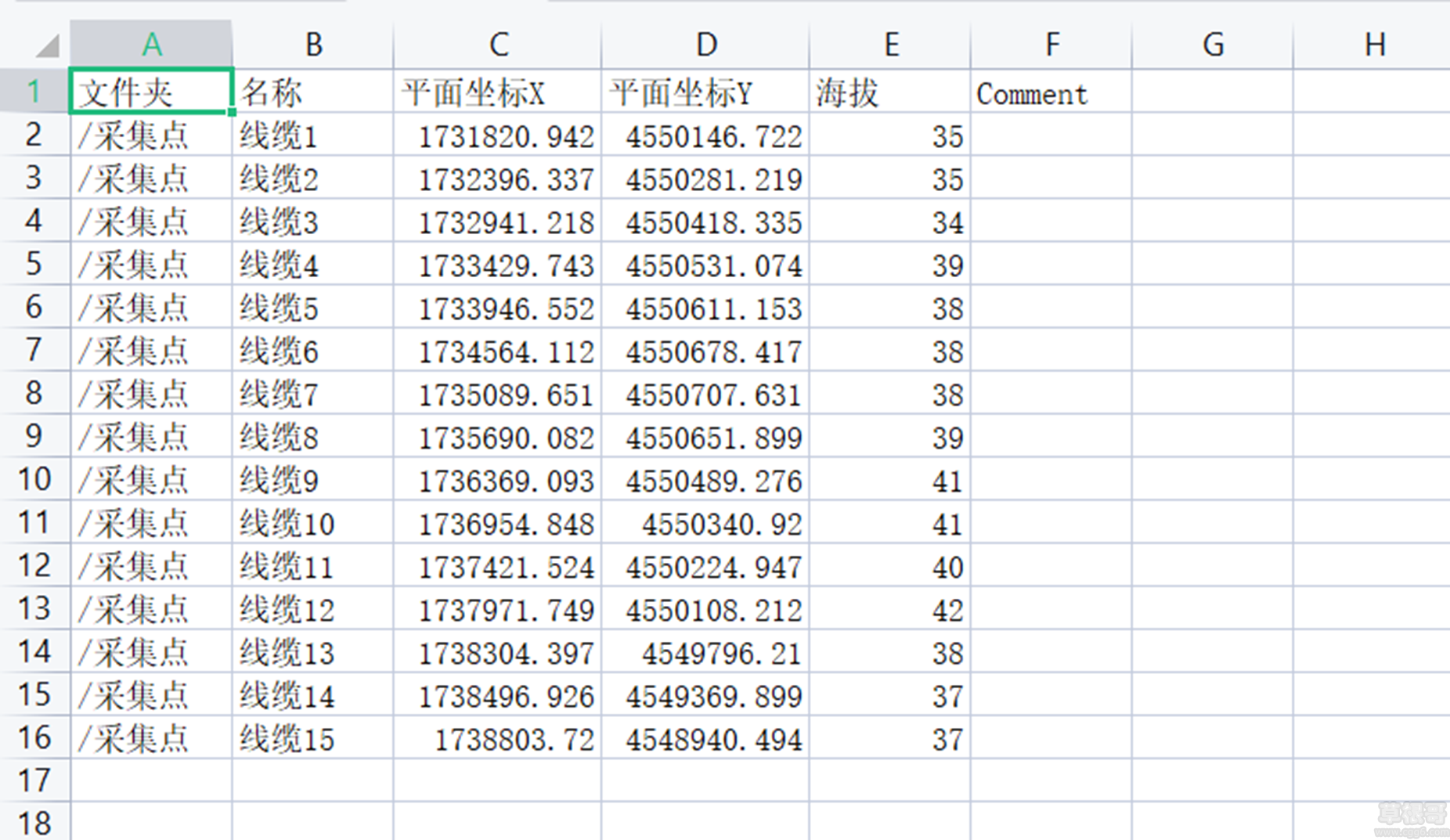The image size is (1450, 840).
Task: Select column D header
Action: click(706, 45)
